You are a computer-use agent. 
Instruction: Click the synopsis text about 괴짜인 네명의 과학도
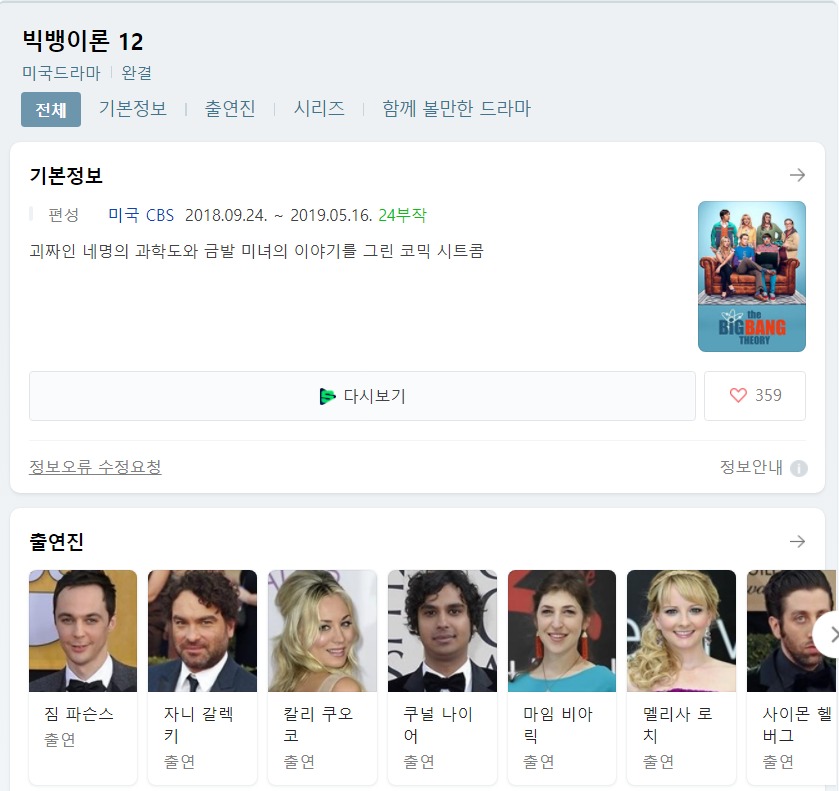click(x=256, y=250)
